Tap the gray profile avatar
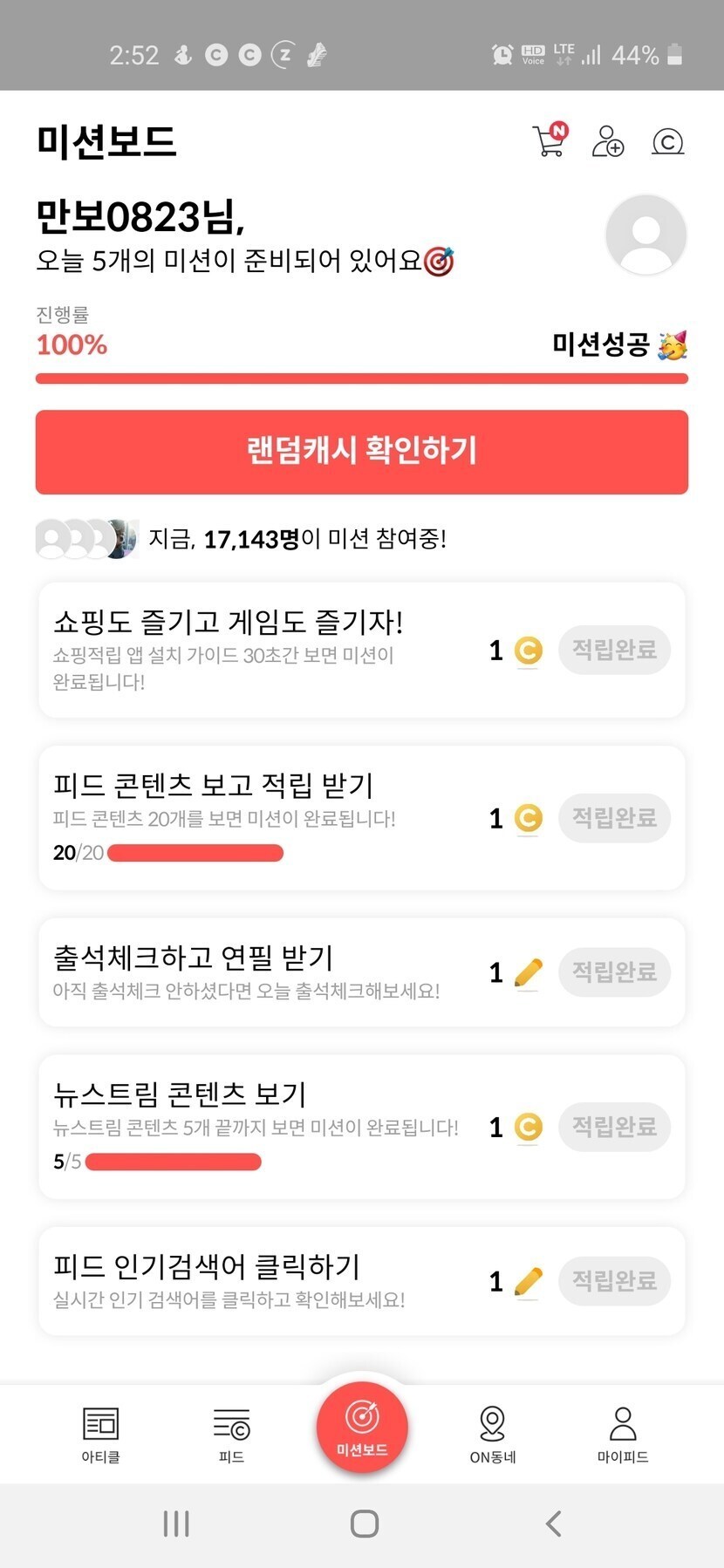724x1568 pixels. coord(645,235)
